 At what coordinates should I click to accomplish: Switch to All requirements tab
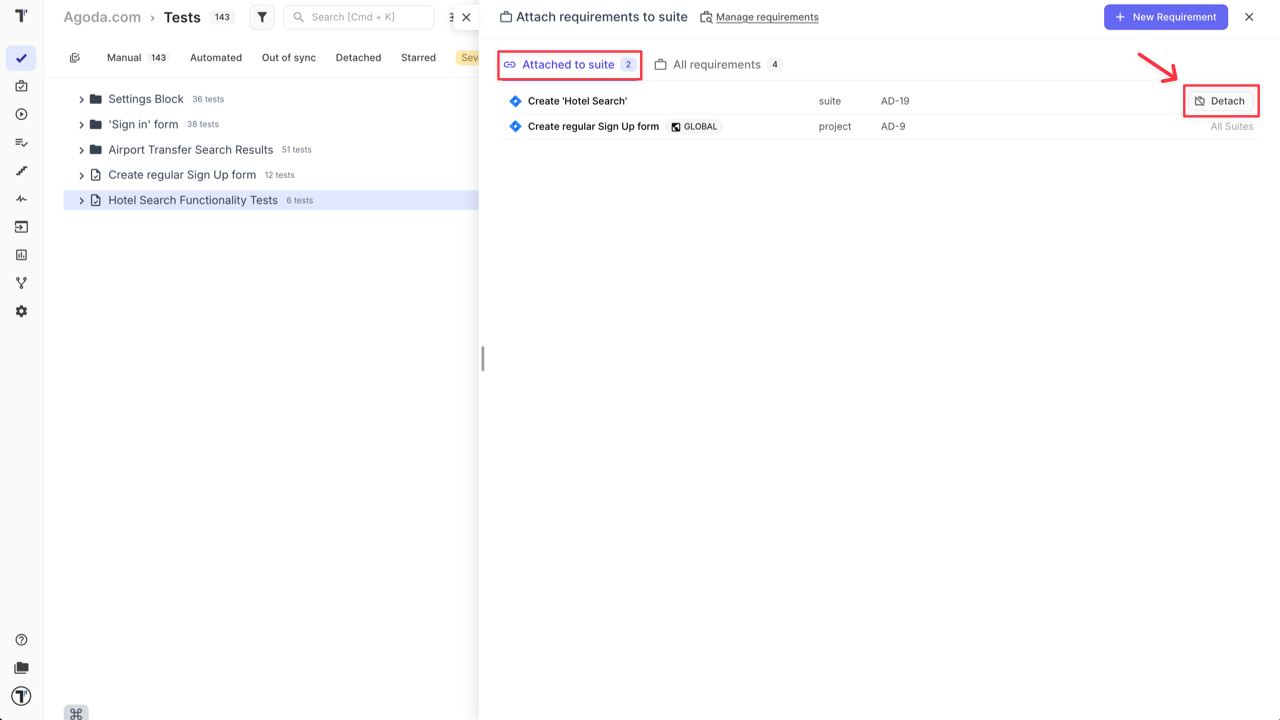[x=716, y=65]
